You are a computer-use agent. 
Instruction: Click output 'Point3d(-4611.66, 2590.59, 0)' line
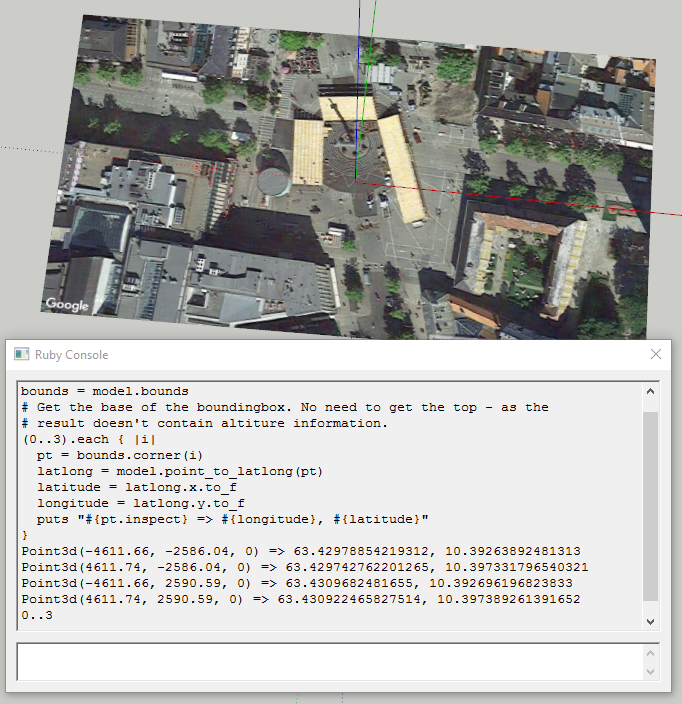[x=297, y=583]
